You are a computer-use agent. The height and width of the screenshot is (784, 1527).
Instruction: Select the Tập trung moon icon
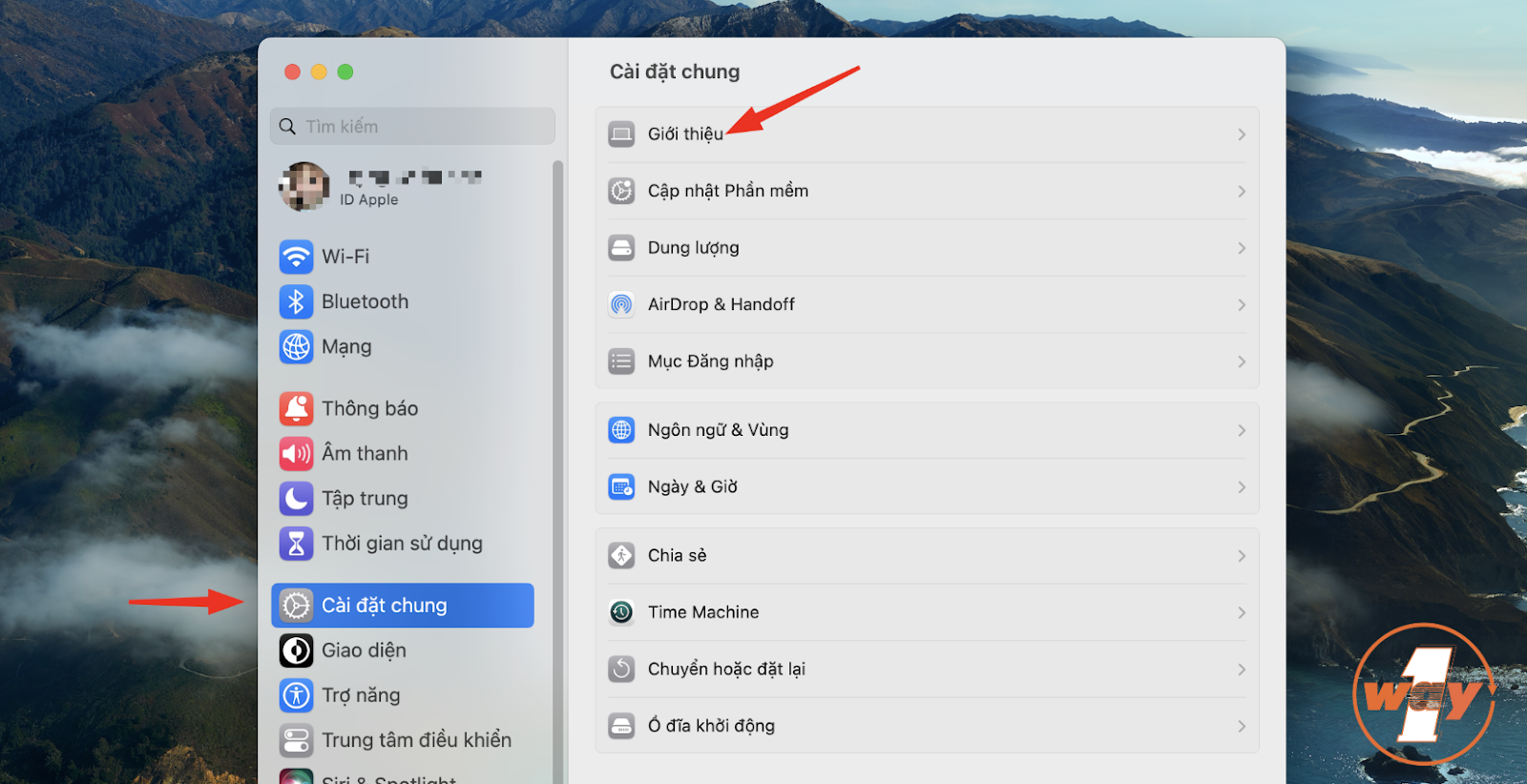[x=296, y=499]
